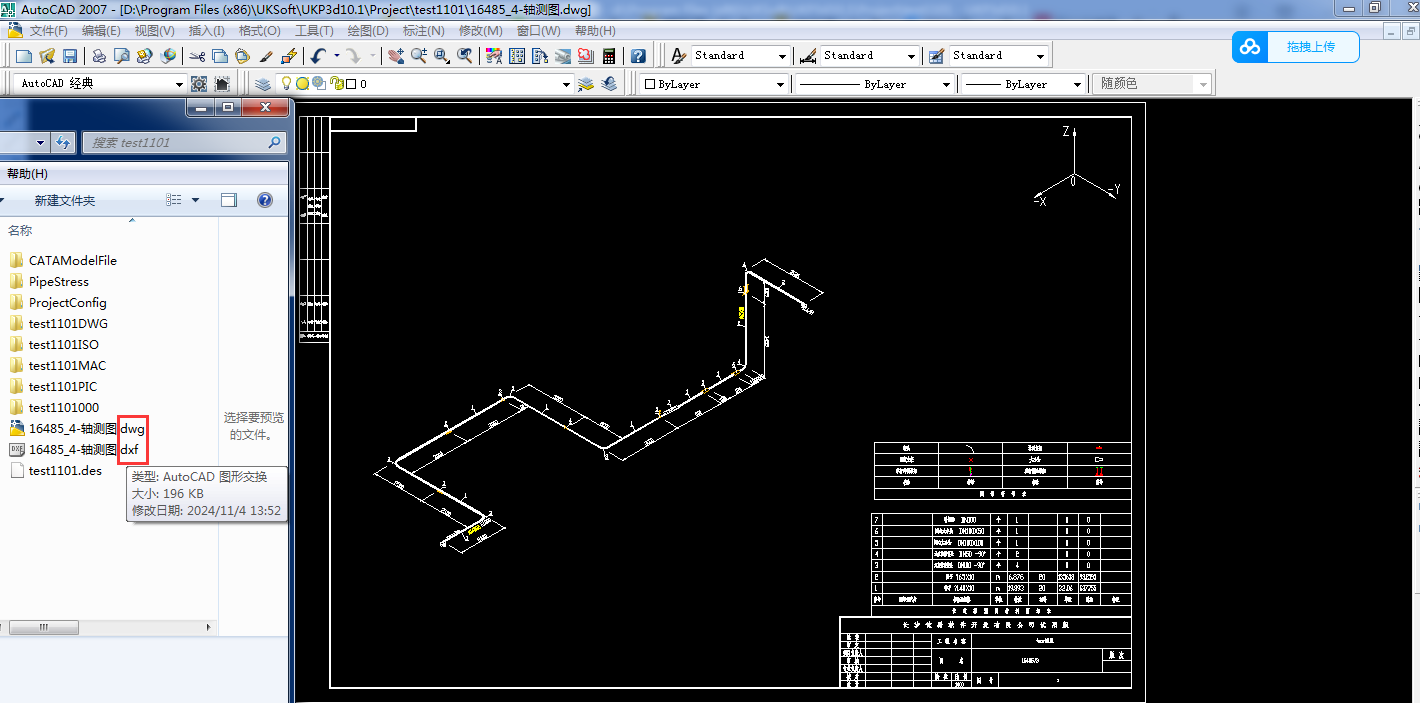The width and height of the screenshot is (1420, 703).
Task: Toggle the layer lock padlock icon
Action: (336, 84)
